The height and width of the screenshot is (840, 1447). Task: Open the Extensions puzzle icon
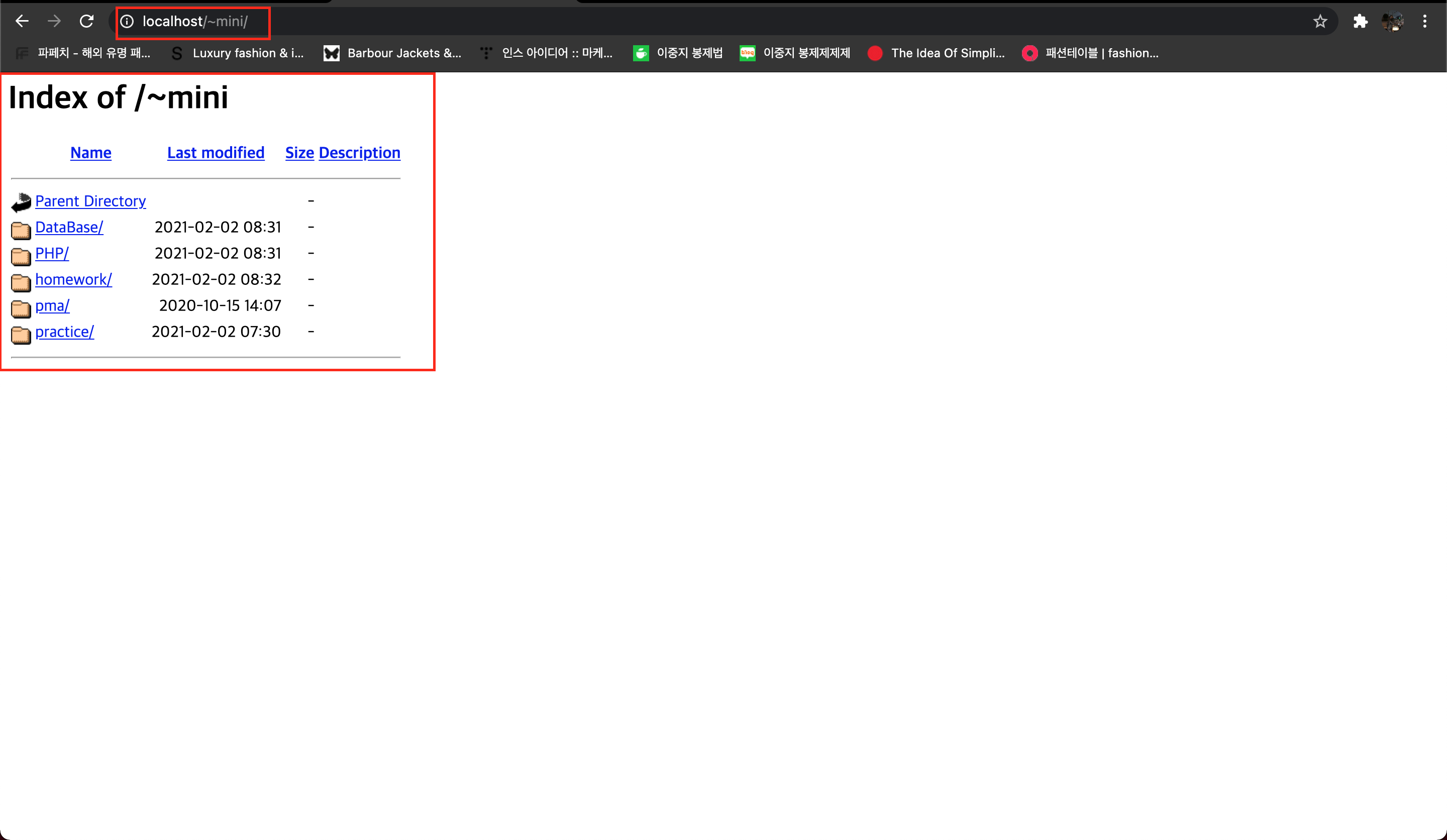click(1360, 21)
